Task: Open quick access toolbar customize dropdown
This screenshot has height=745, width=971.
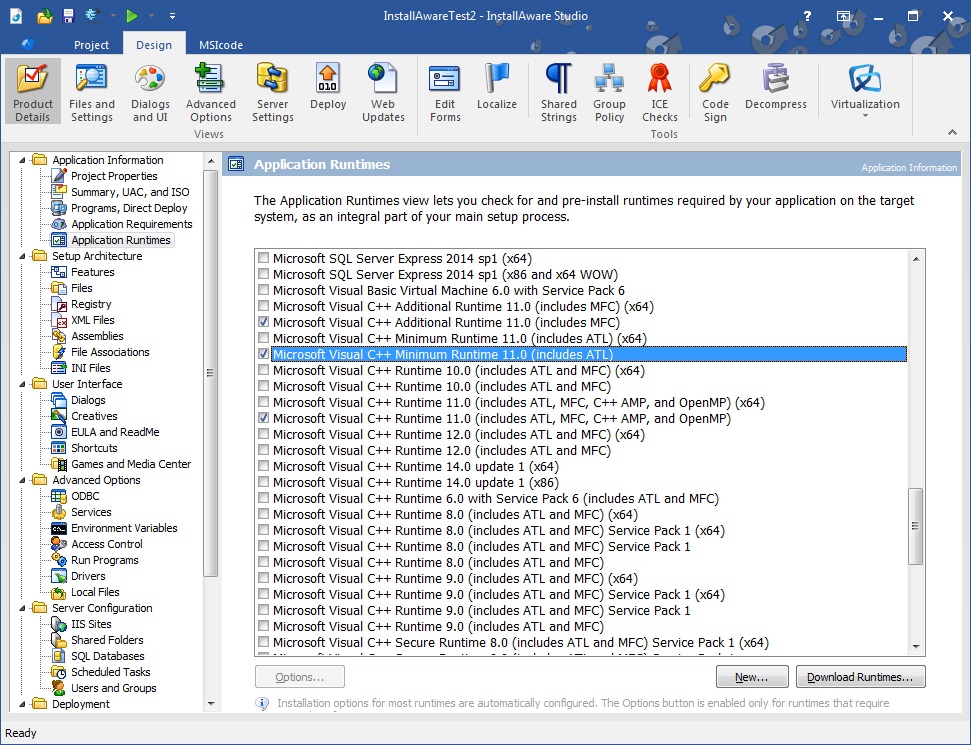Action: [x=172, y=15]
